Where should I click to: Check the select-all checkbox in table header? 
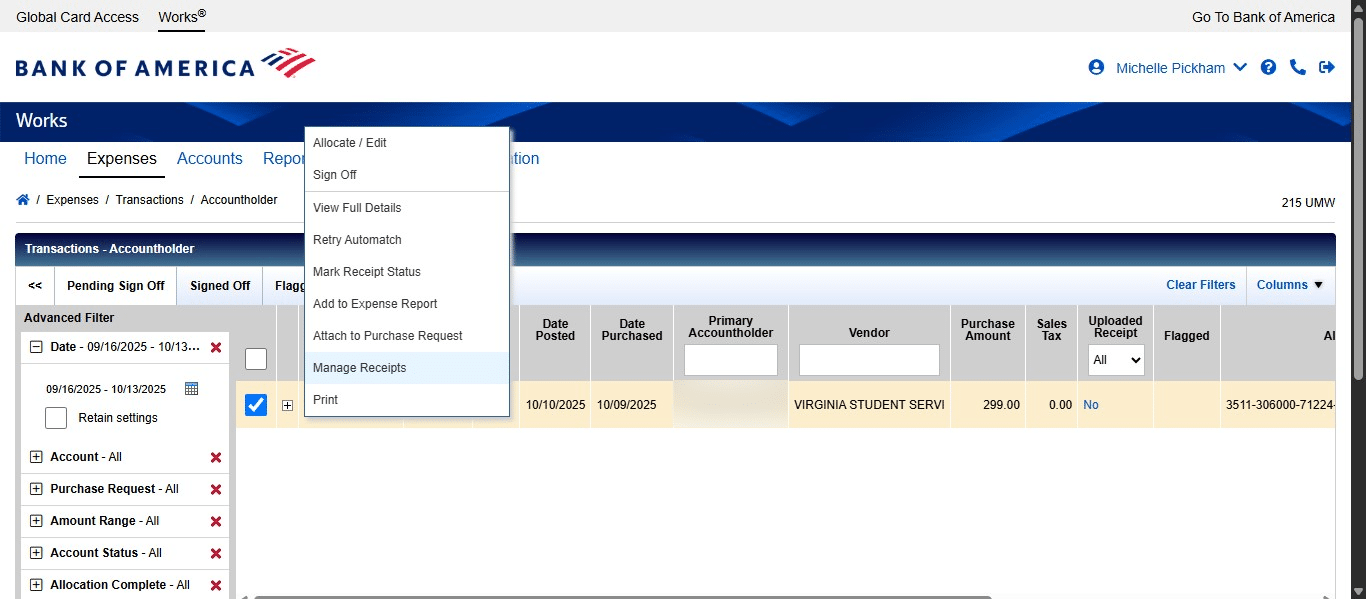click(256, 358)
